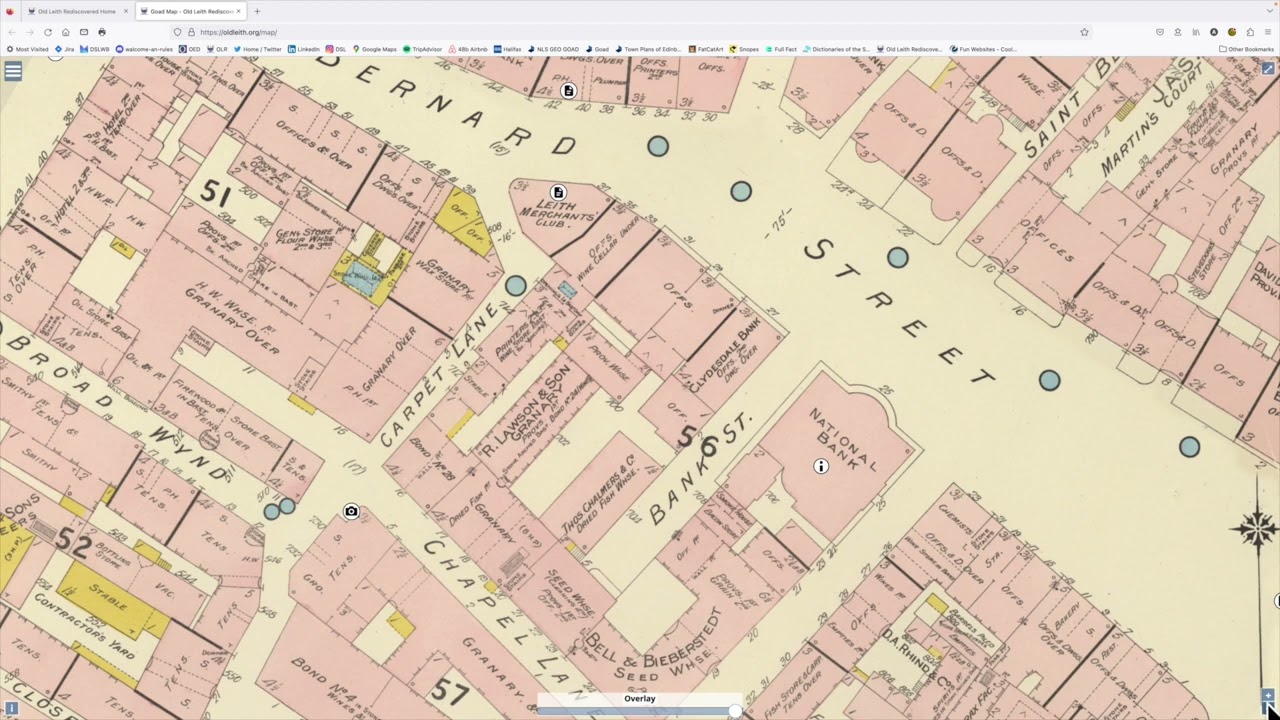Select the rightmost blue marker

[1189, 447]
